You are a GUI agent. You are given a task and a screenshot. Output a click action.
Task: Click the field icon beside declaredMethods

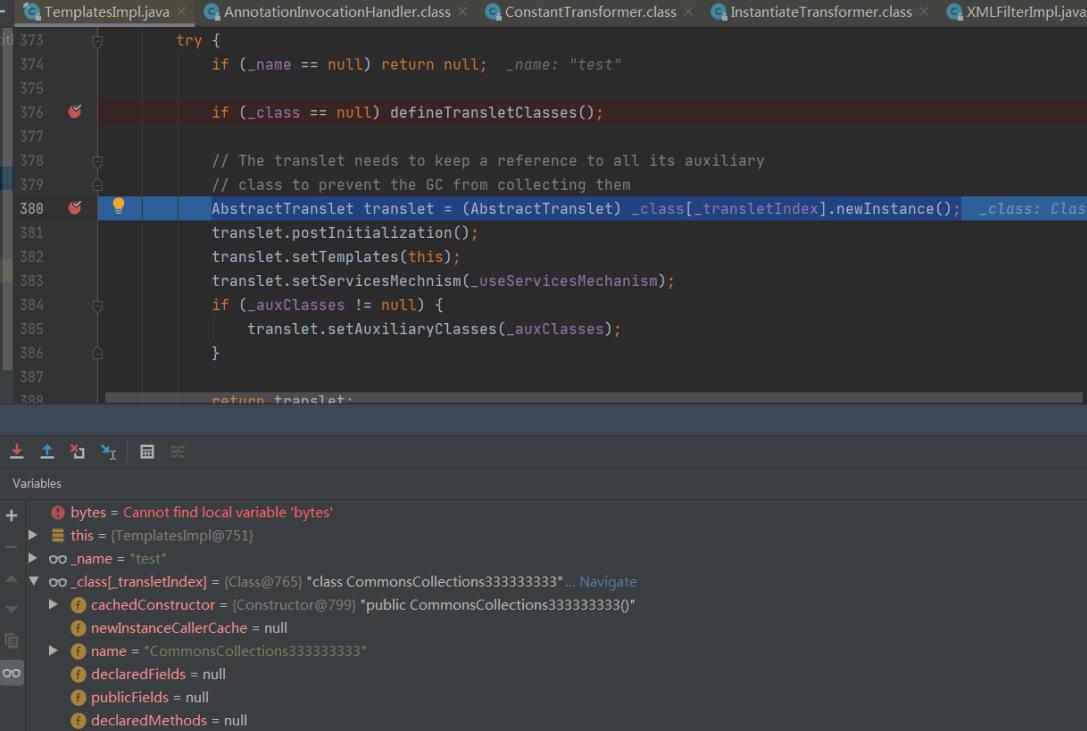pos(78,721)
